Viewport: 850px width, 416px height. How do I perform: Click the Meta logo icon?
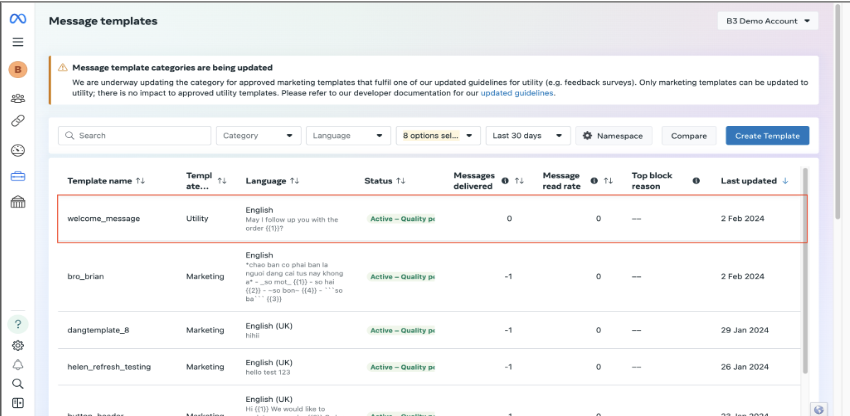[17, 19]
